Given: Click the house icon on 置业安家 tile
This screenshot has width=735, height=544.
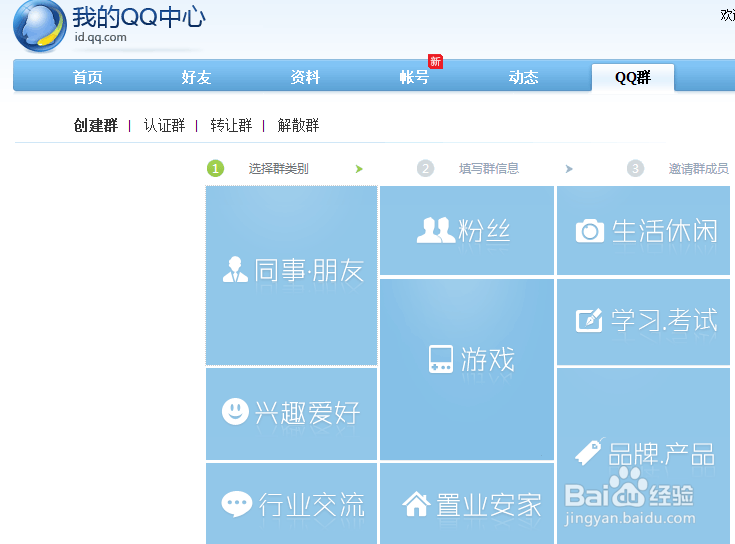Looking at the screenshot, I should 416,504.
